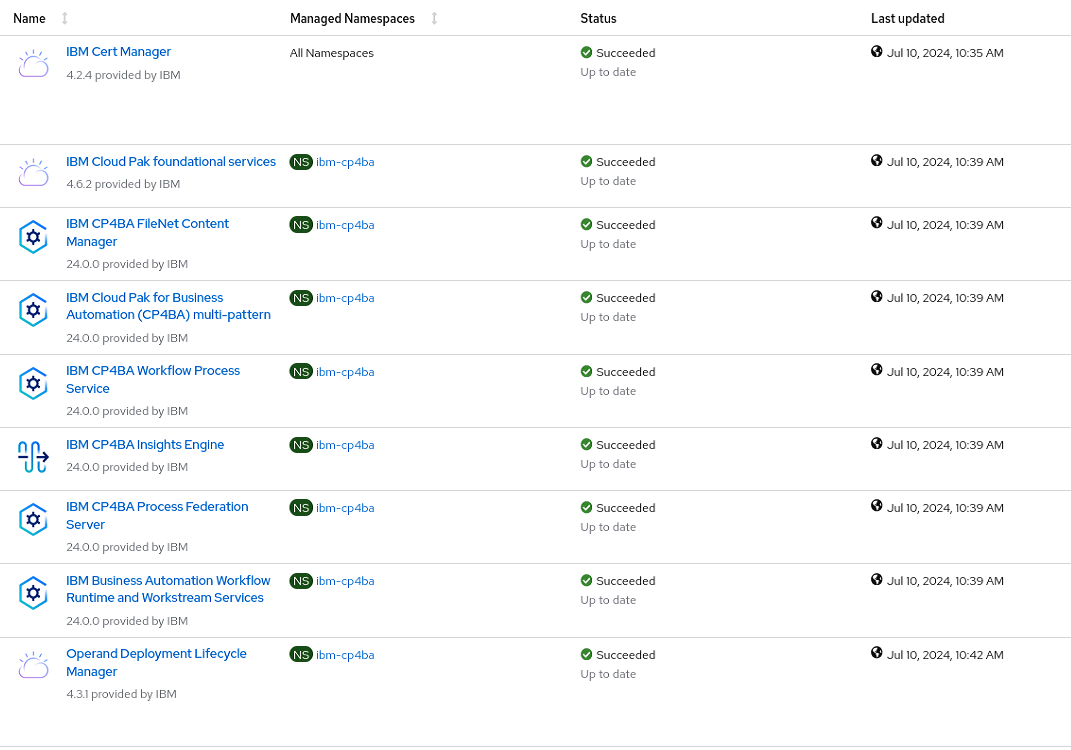Open IBM CP4BA FileNet Content Manager link
Screen dimensions: 1071x750
(147, 232)
